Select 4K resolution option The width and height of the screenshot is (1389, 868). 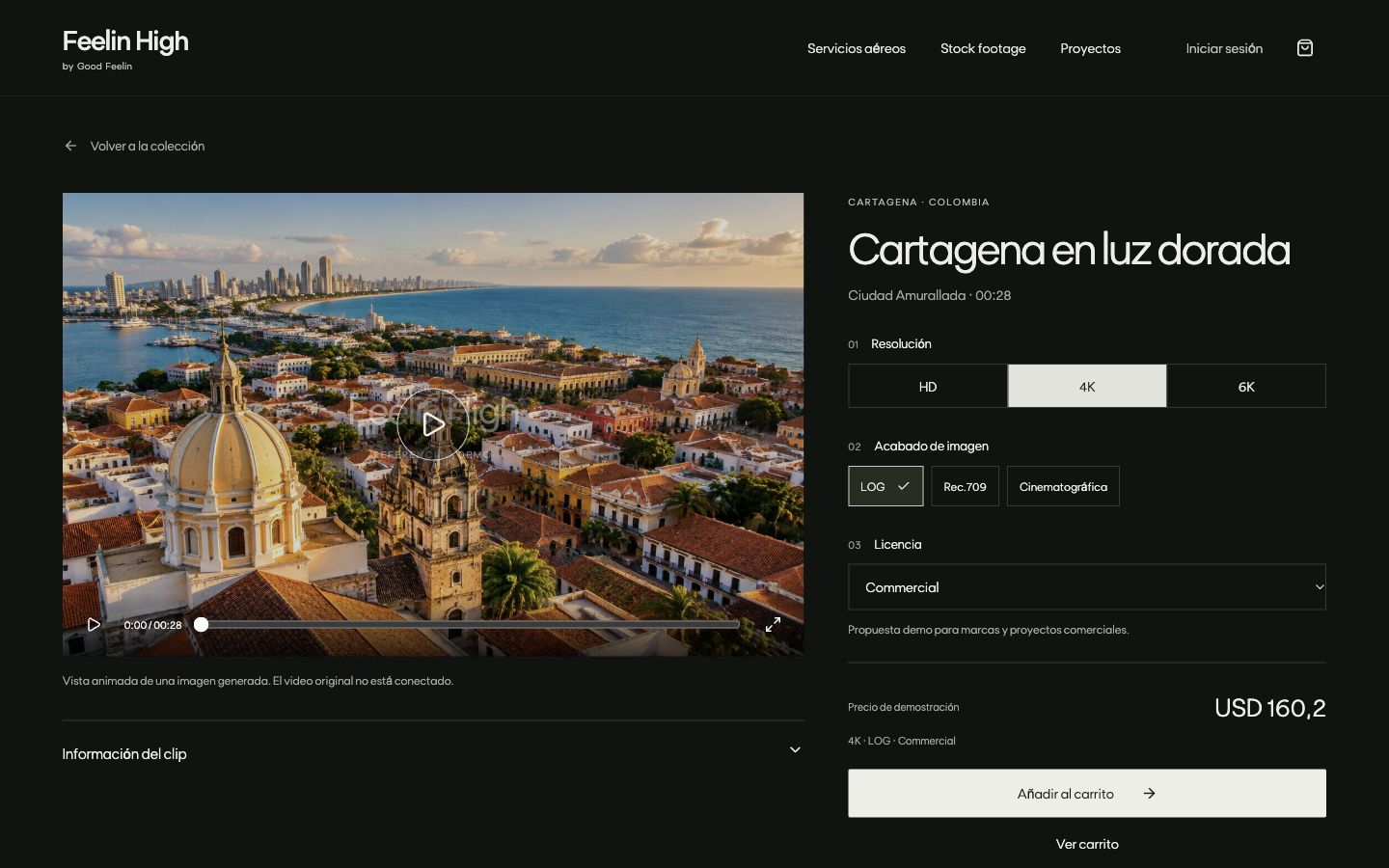(1087, 386)
